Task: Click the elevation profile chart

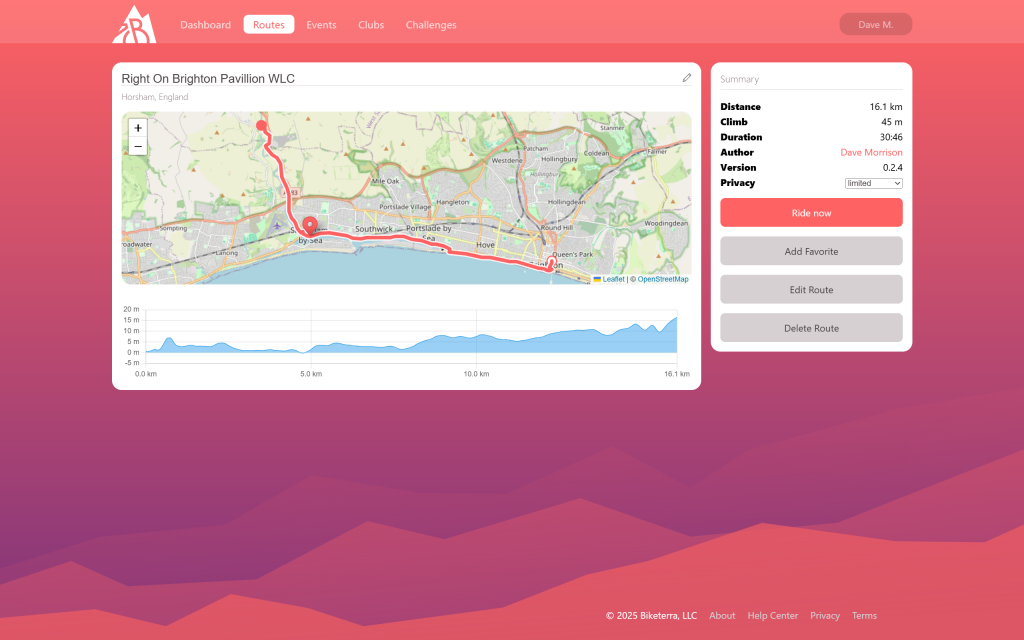Action: click(410, 340)
